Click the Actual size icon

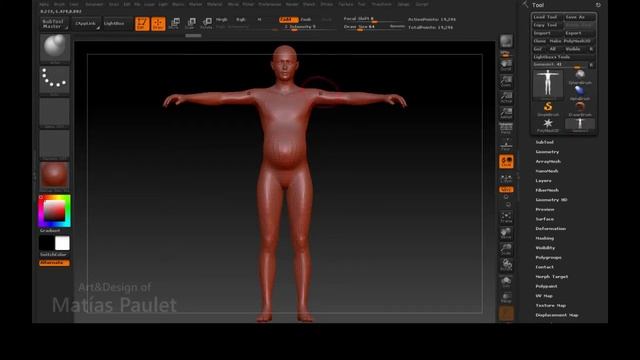(506, 97)
